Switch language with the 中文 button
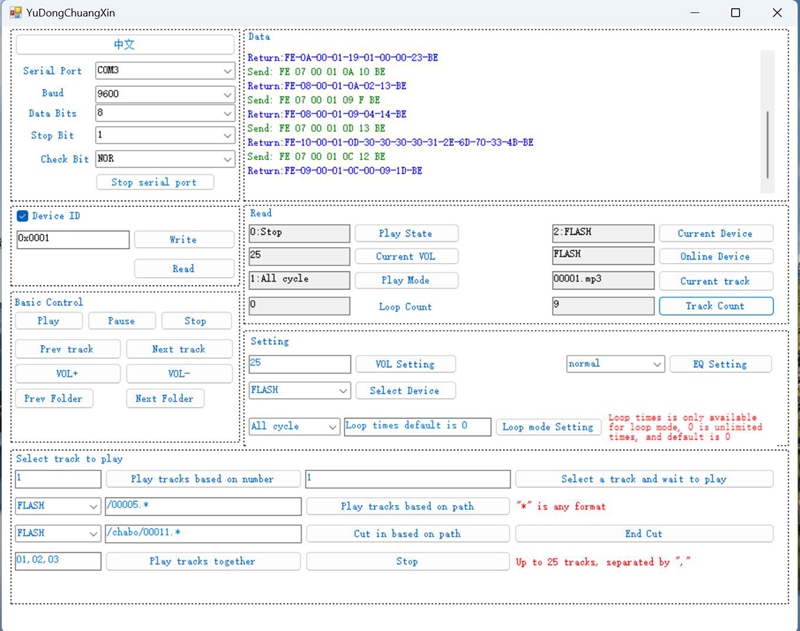 click(125, 44)
